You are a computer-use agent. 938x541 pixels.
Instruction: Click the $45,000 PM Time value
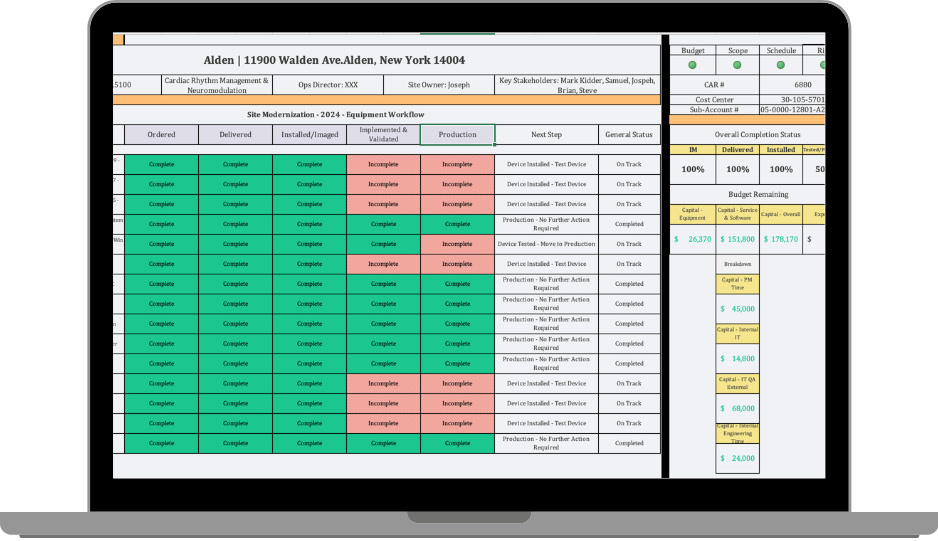pos(738,309)
